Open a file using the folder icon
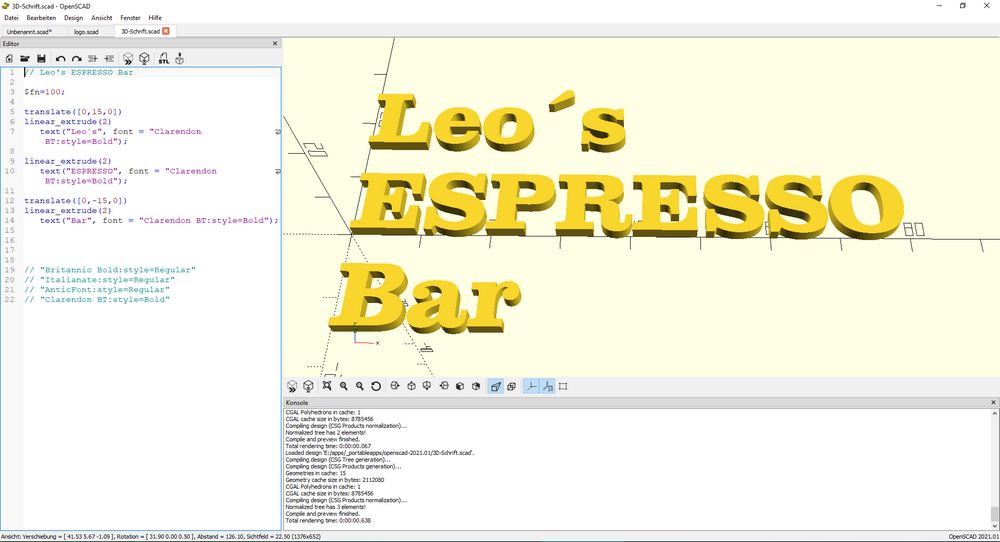The height and width of the screenshot is (542, 1000). tap(25, 59)
